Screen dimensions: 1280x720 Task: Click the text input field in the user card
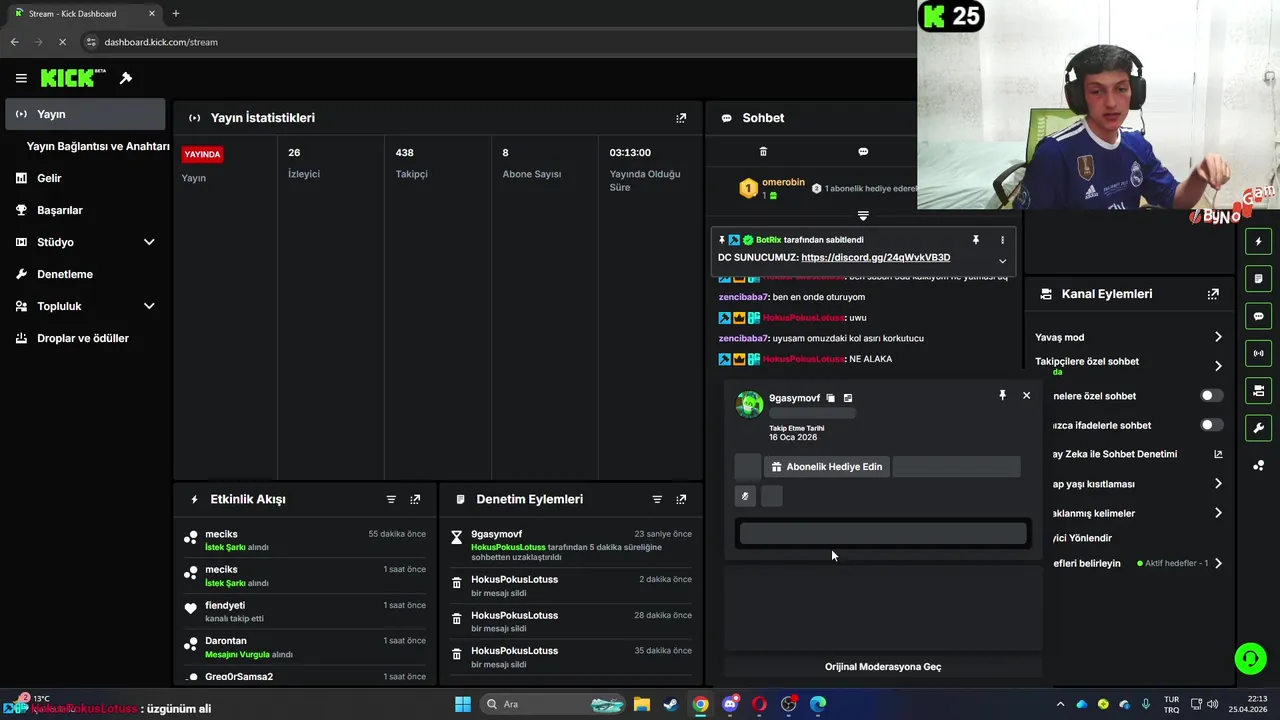(883, 534)
